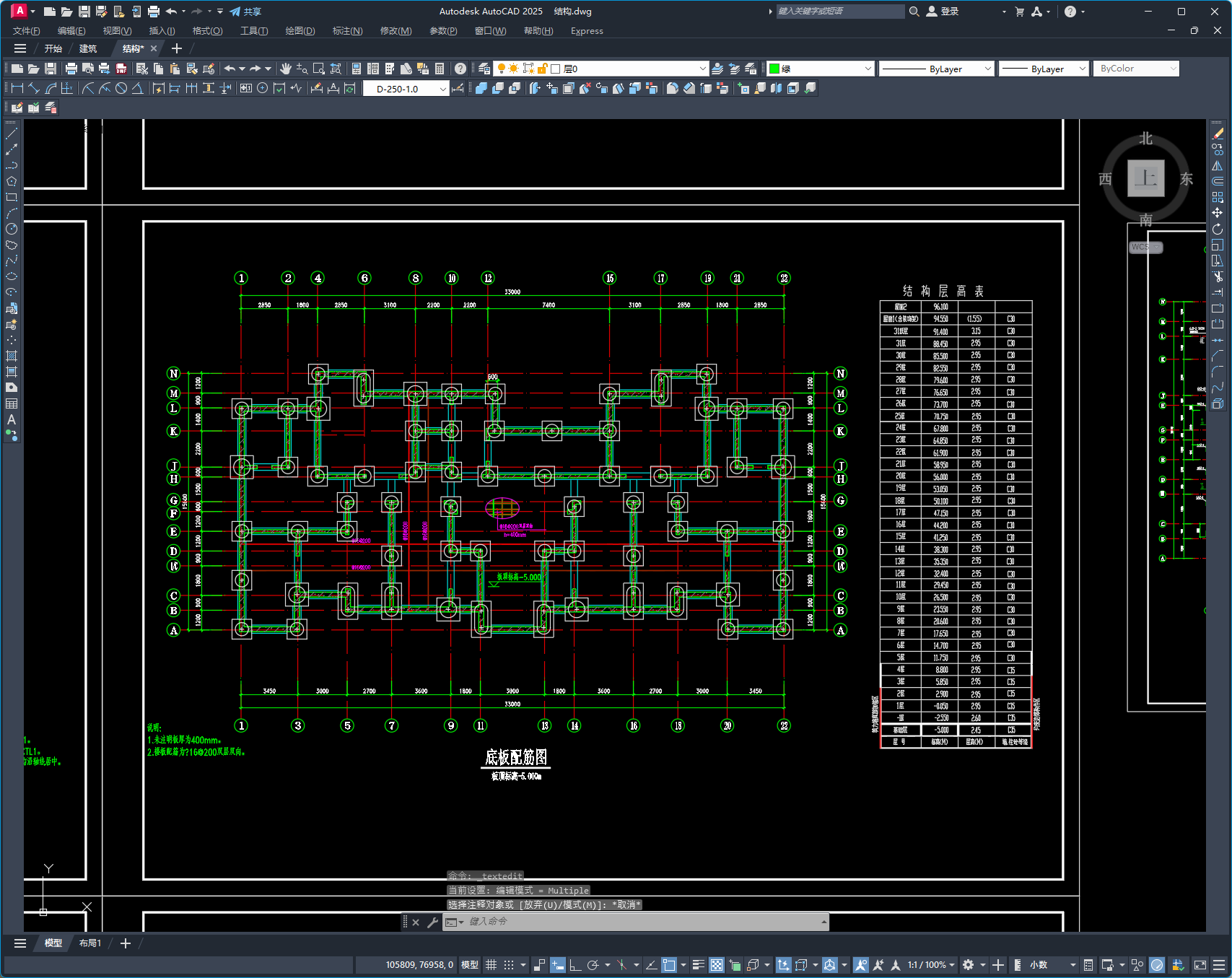
Task: Click the add layout plus button
Action: click(125, 943)
